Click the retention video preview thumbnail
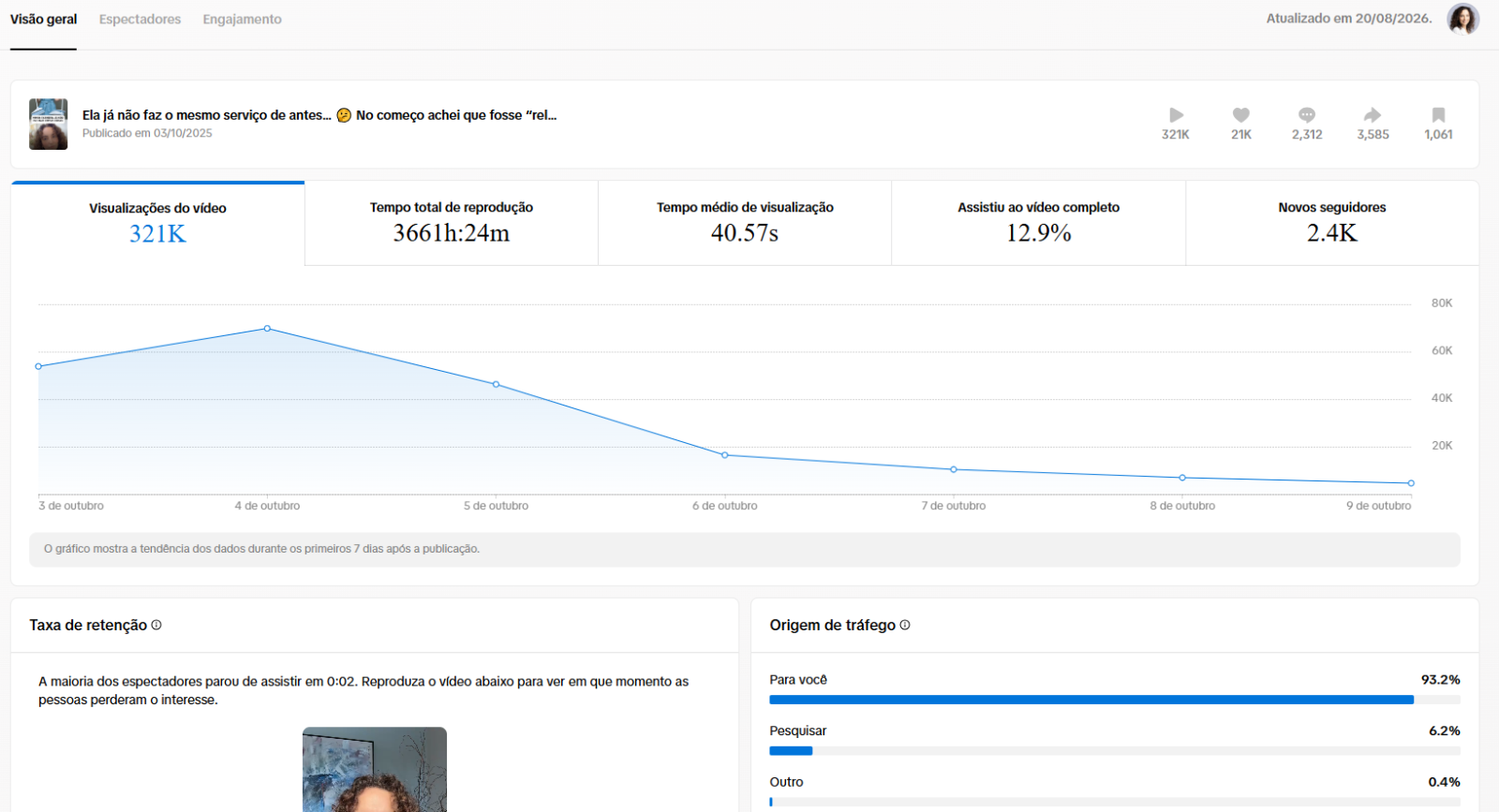 [x=375, y=769]
